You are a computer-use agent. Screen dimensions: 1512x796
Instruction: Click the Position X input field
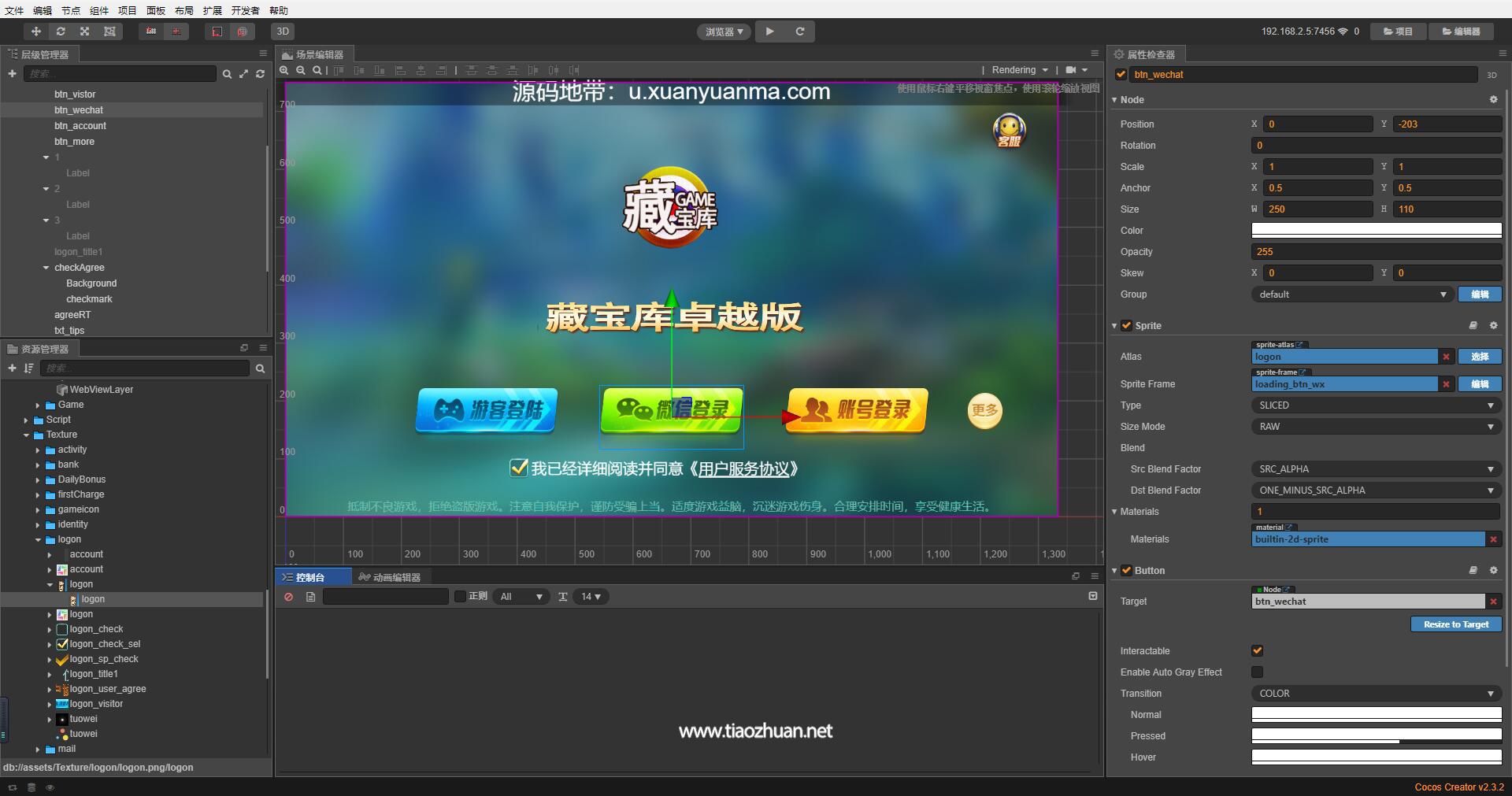click(x=1317, y=124)
